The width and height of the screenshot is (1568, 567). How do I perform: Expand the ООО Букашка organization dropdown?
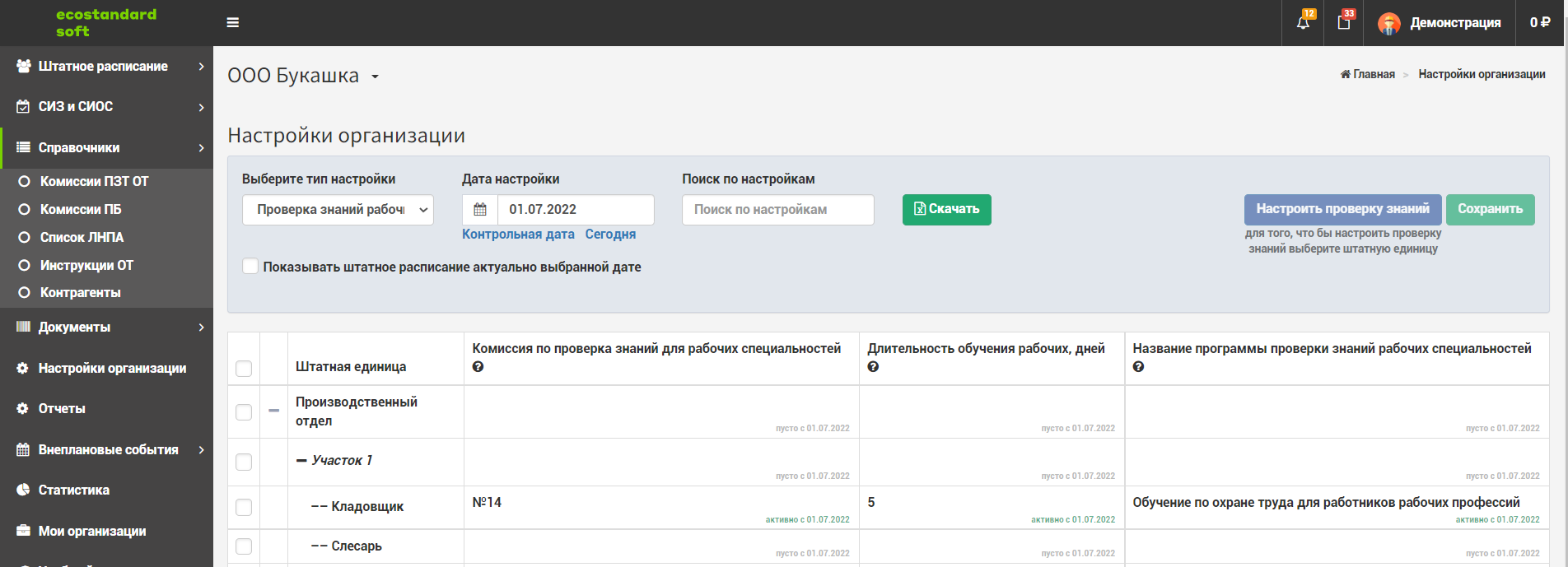point(375,77)
